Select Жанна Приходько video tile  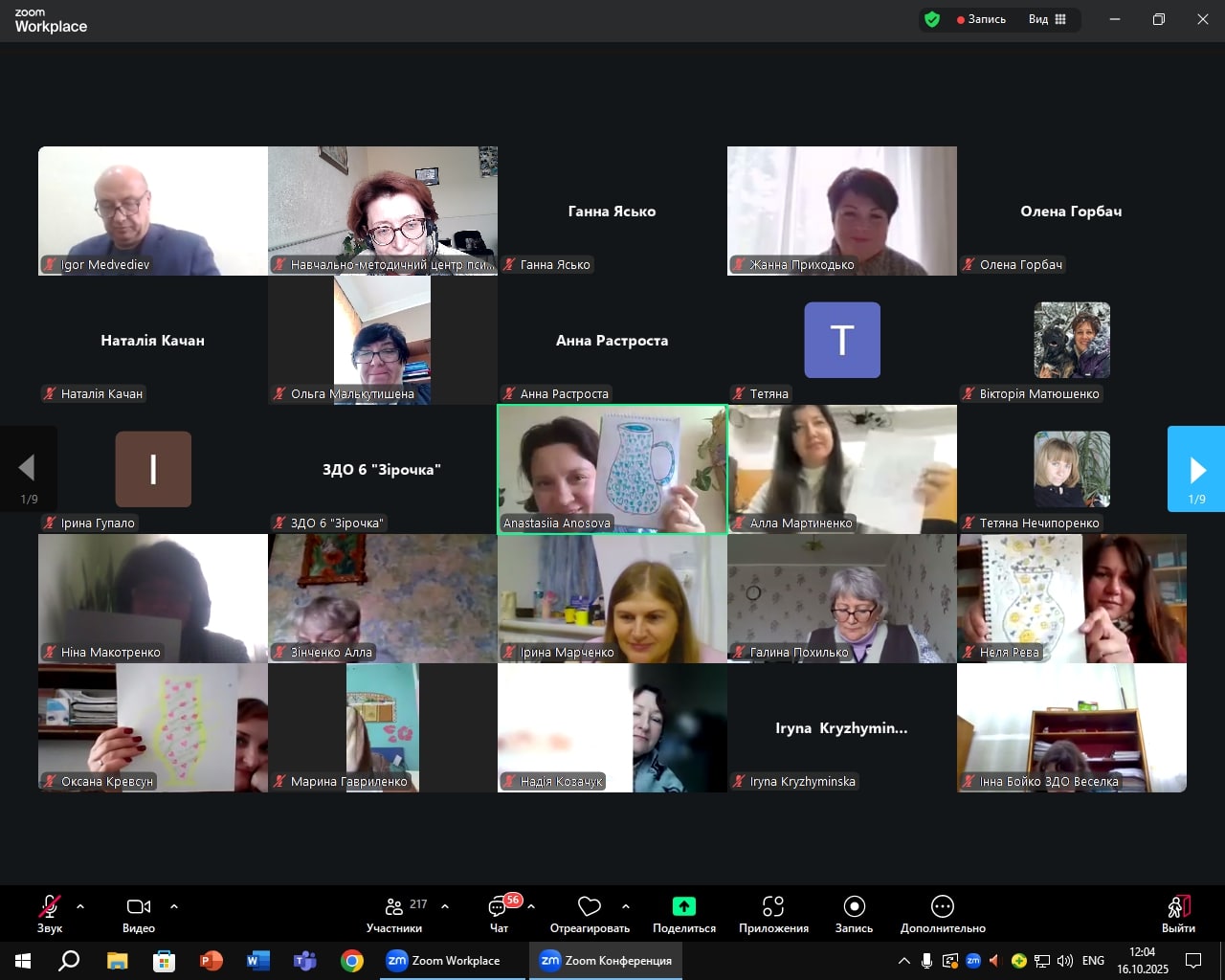[x=842, y=211]
